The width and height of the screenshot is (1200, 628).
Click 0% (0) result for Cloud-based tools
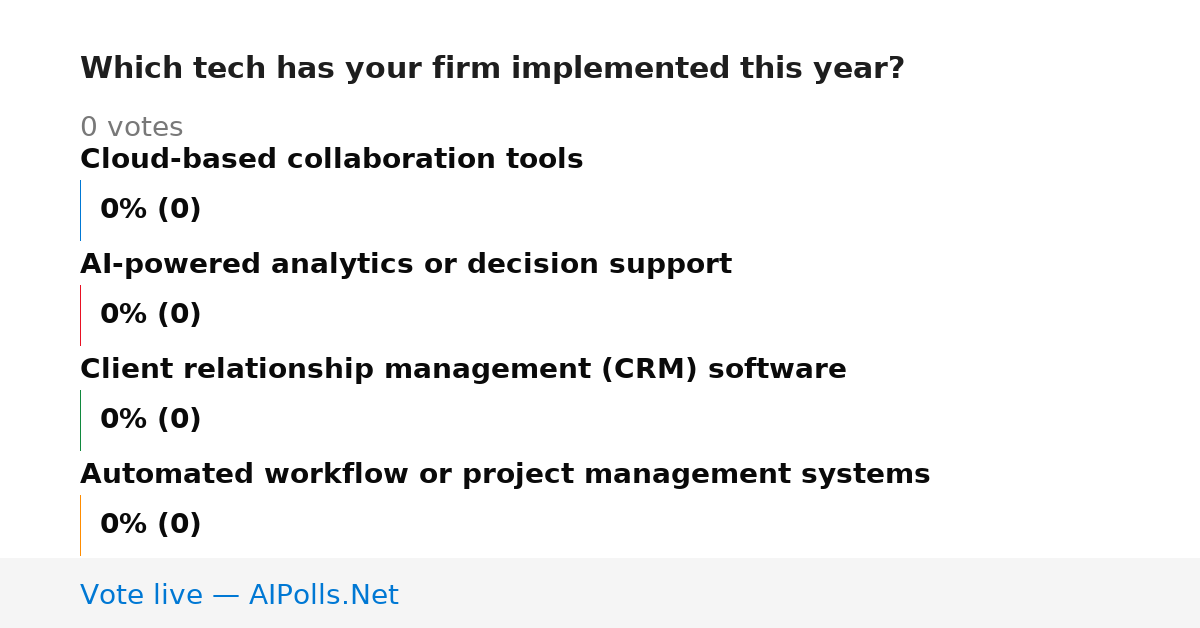[x=151, y=210]
